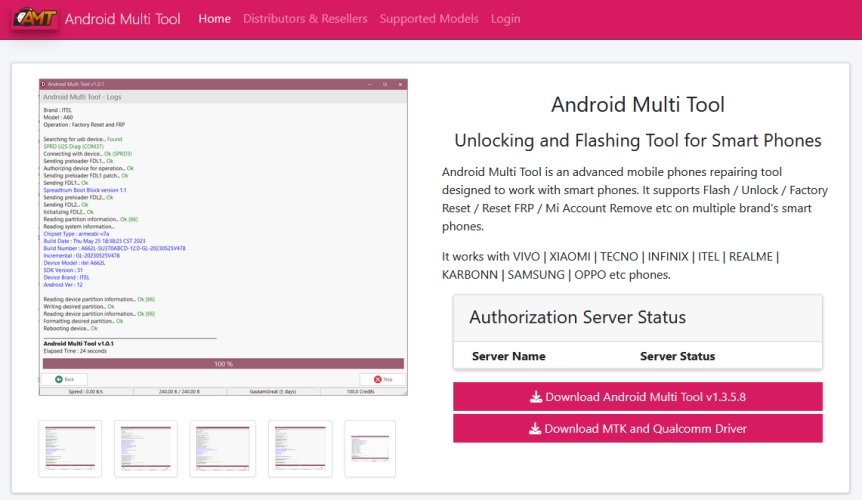The image size is (862, 500).
Task: Click the 100 % progress bar
Action: pos(223,364)
